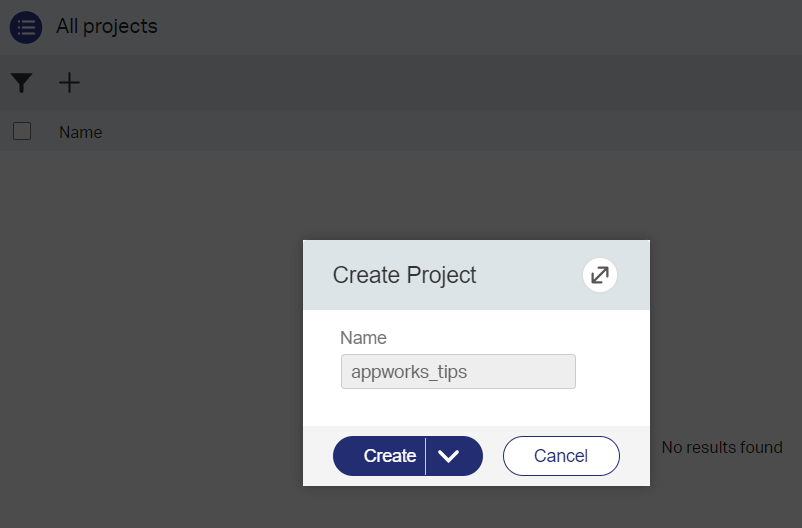Select the All projects heading text
Viewport: 802px width, 528px height.
[107, 27]
